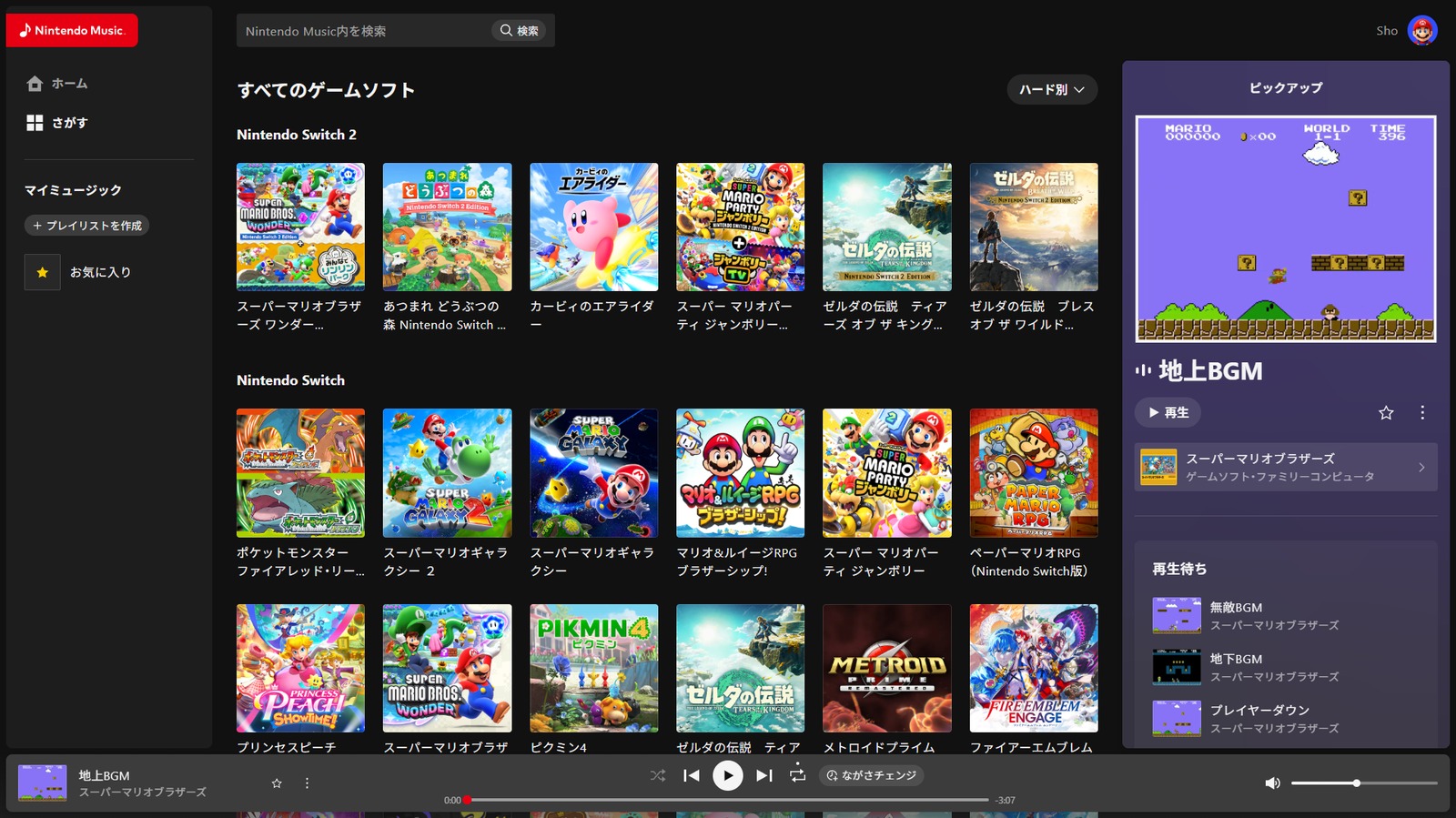Screen dimensions: 1456x818
Task: Select 無敵BGM in the queue
Action: [x=1286, y=616]
